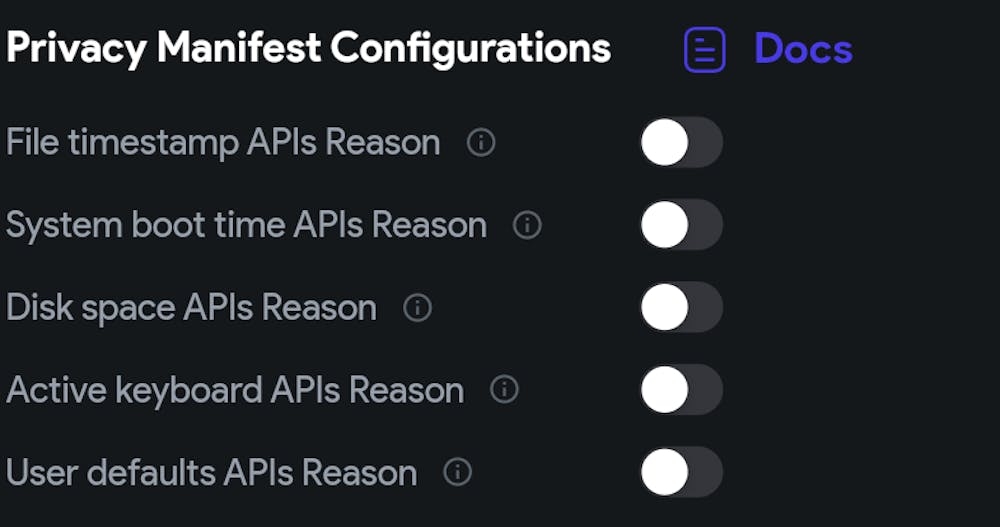Viewport: 1000px width, 527px height.
Task: Click the white knob of the Disk space switch
Action: coord(665,307)
